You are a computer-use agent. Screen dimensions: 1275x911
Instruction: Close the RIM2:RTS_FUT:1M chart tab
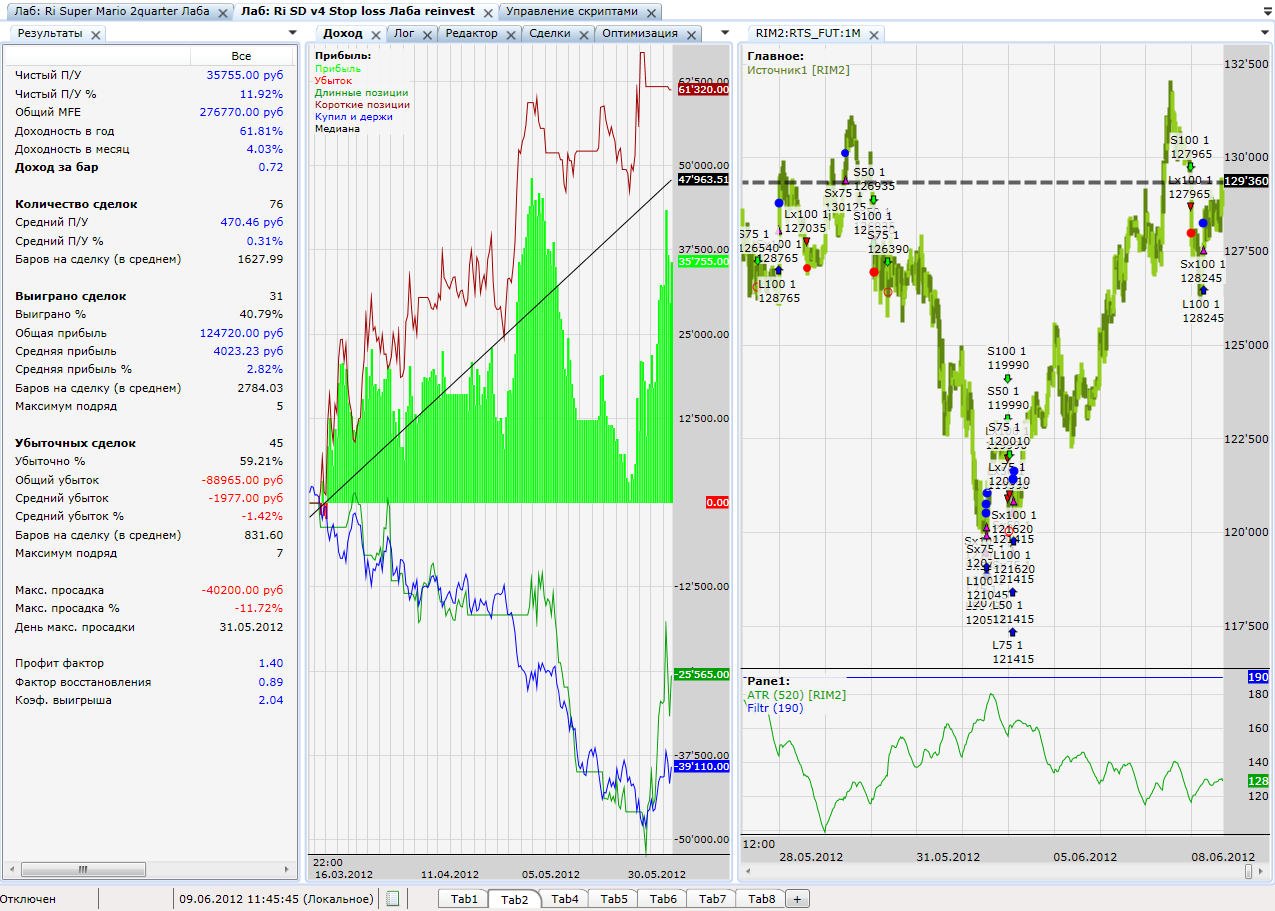[874, 34]
